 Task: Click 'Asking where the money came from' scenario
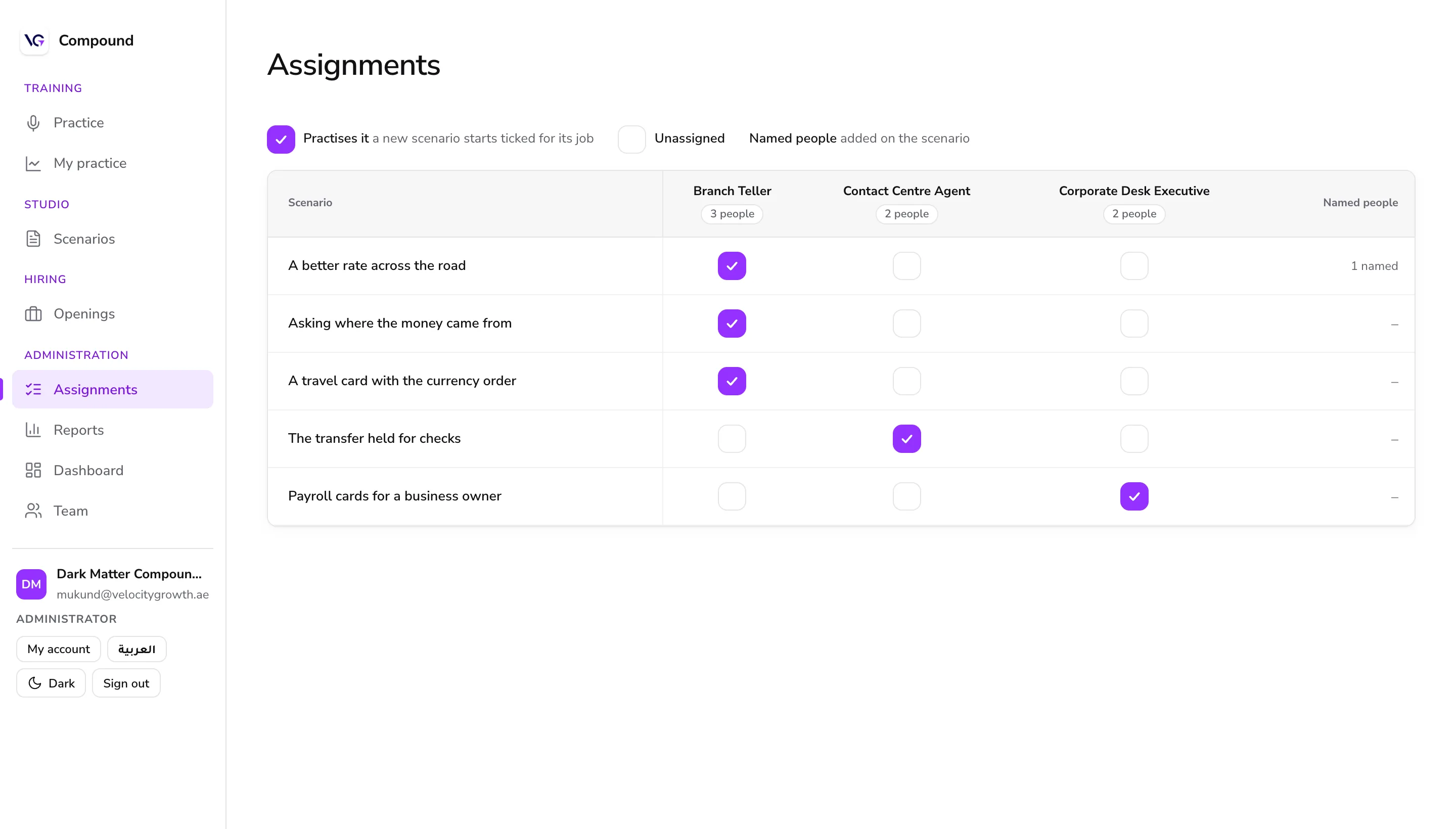coord(400,324)
